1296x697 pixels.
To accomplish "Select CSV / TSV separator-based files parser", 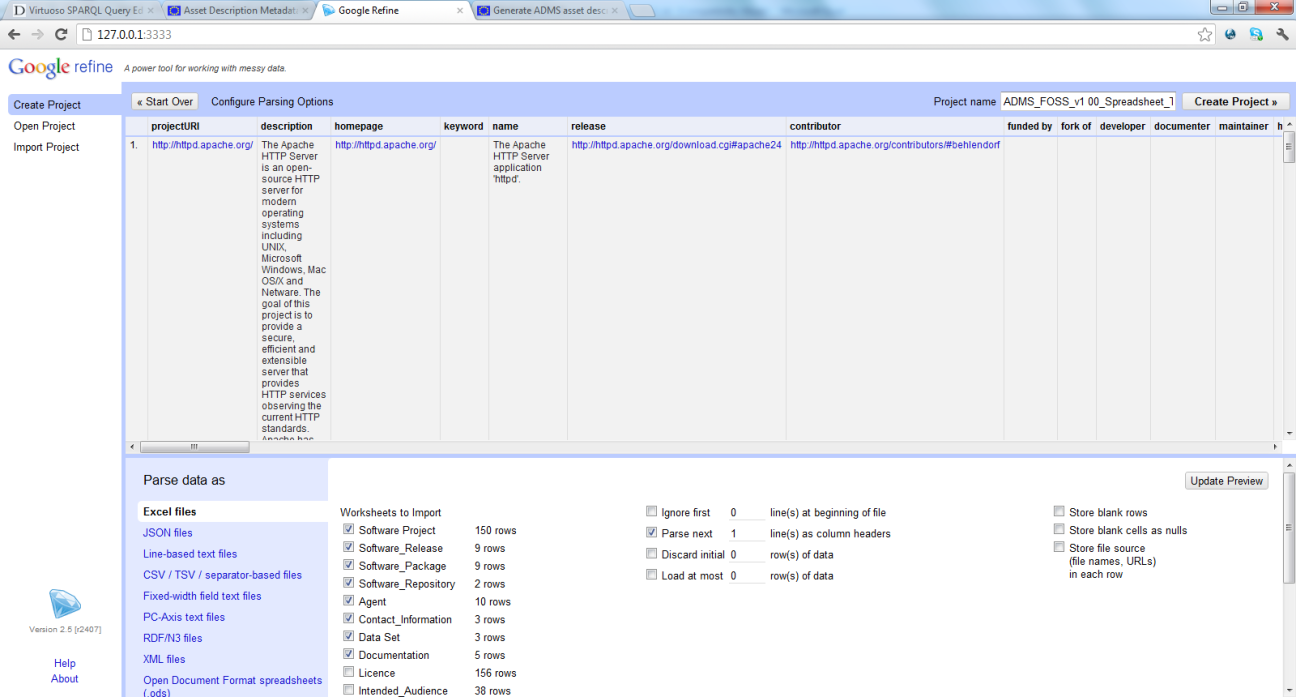I will (x=222, y=575).
